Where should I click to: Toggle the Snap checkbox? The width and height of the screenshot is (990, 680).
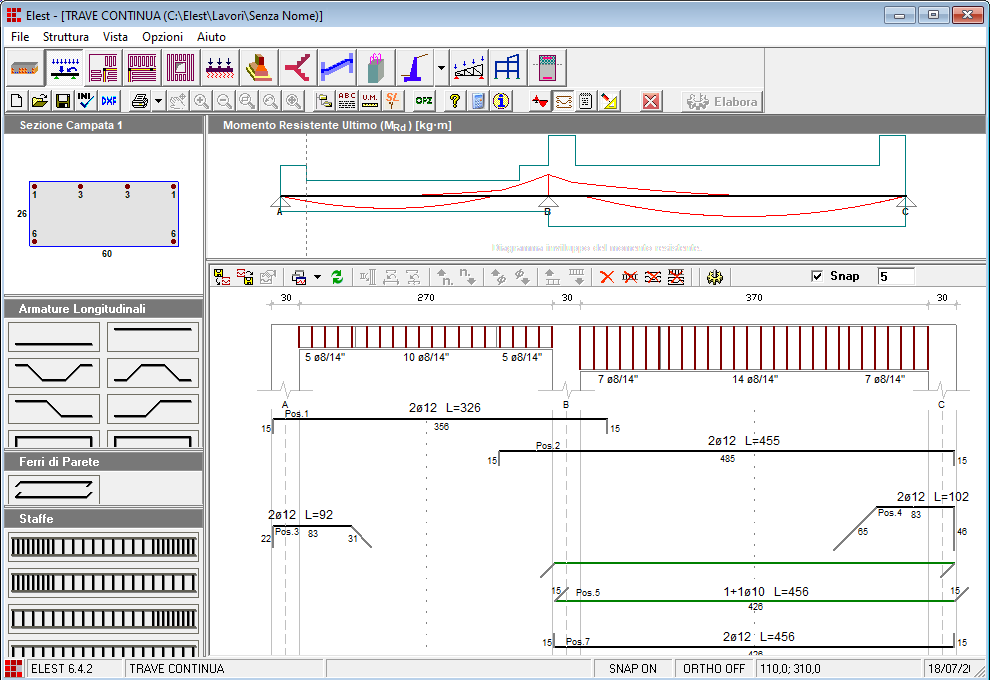coord(817,276)
